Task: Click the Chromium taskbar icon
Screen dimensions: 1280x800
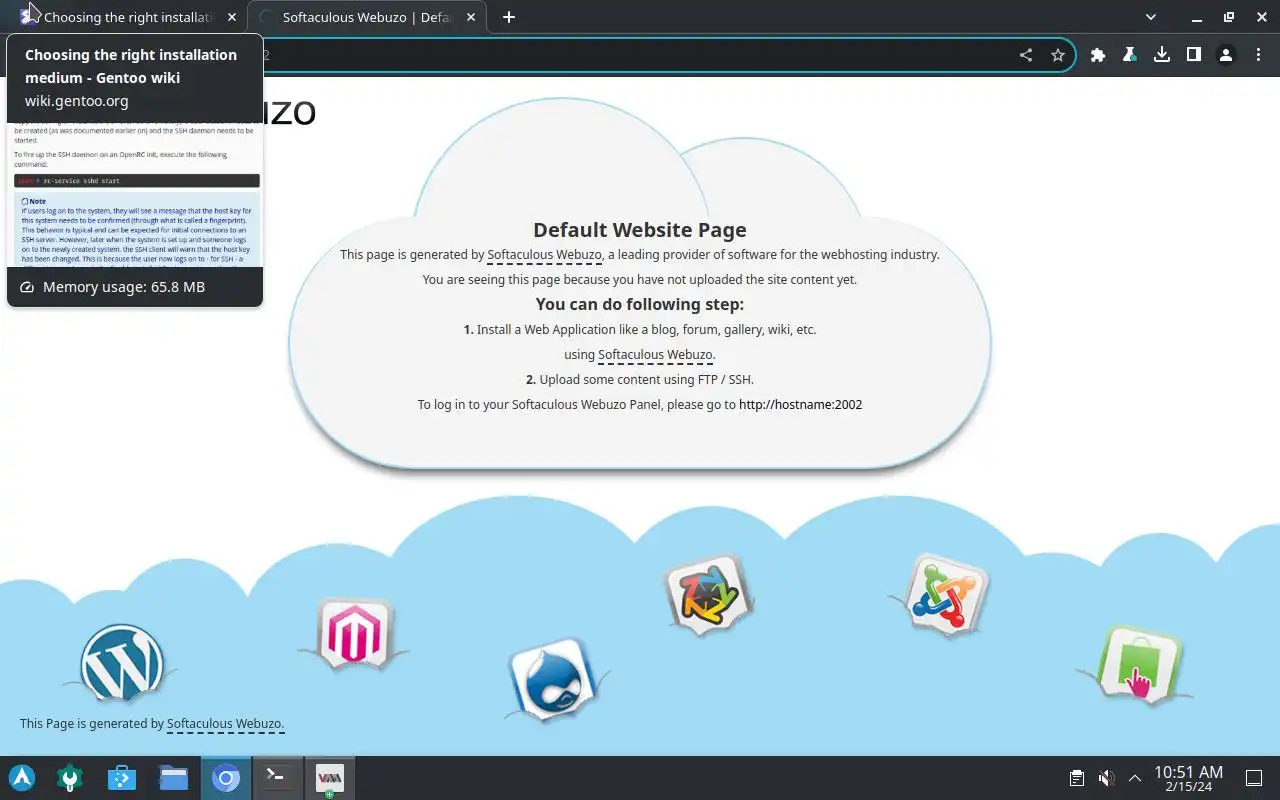Action: pos(226,778)
